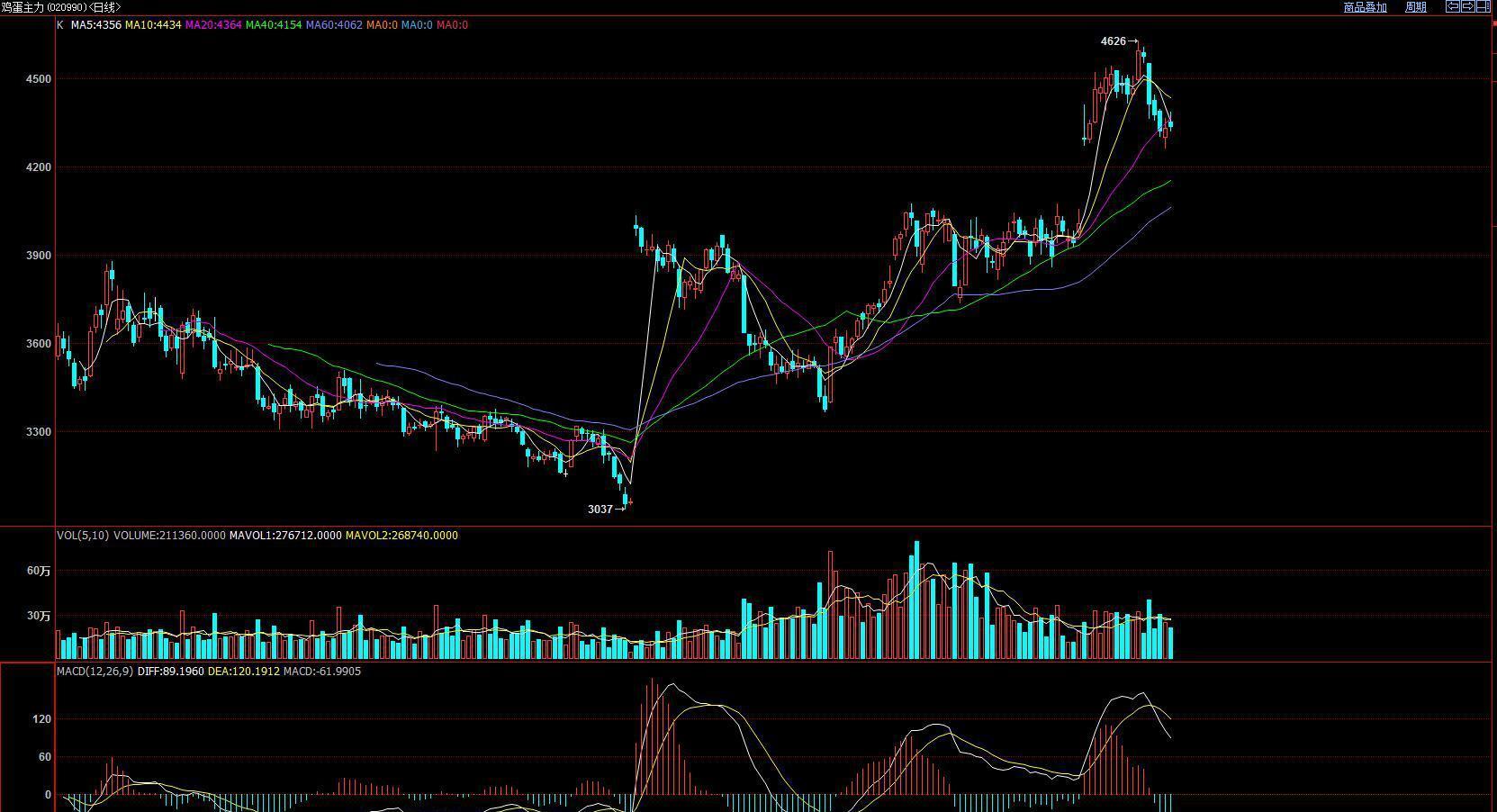Click the green MA40:4154 label

[x=274, y=25]
